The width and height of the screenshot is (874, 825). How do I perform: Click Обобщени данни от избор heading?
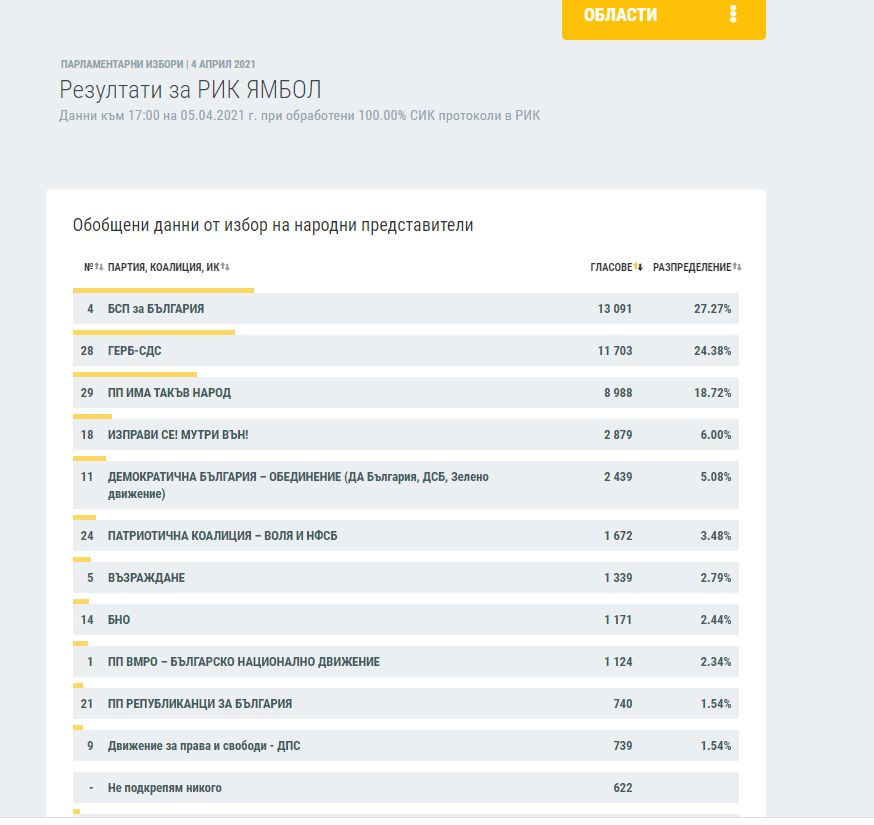click(273, 225)
